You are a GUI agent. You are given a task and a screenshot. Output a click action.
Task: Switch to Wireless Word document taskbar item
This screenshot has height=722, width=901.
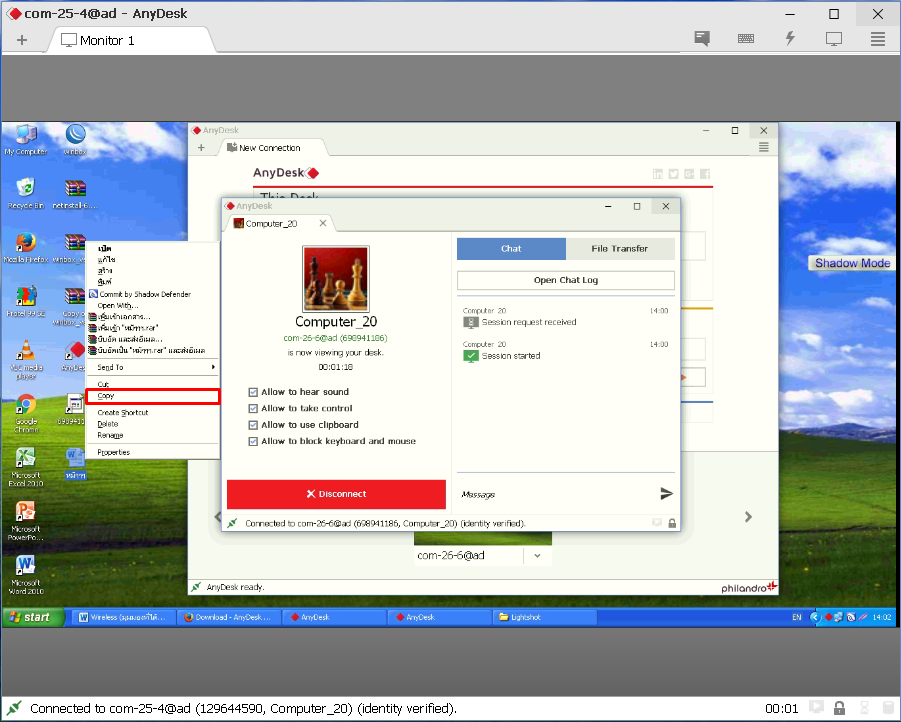coord(122,617)
